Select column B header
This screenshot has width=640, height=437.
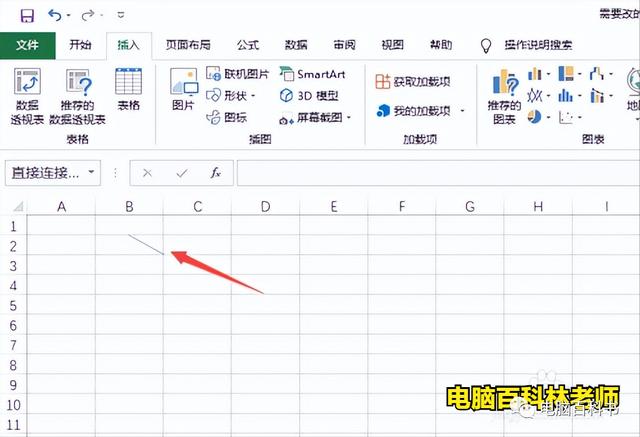pyautogui.click(x=129, y=206)
